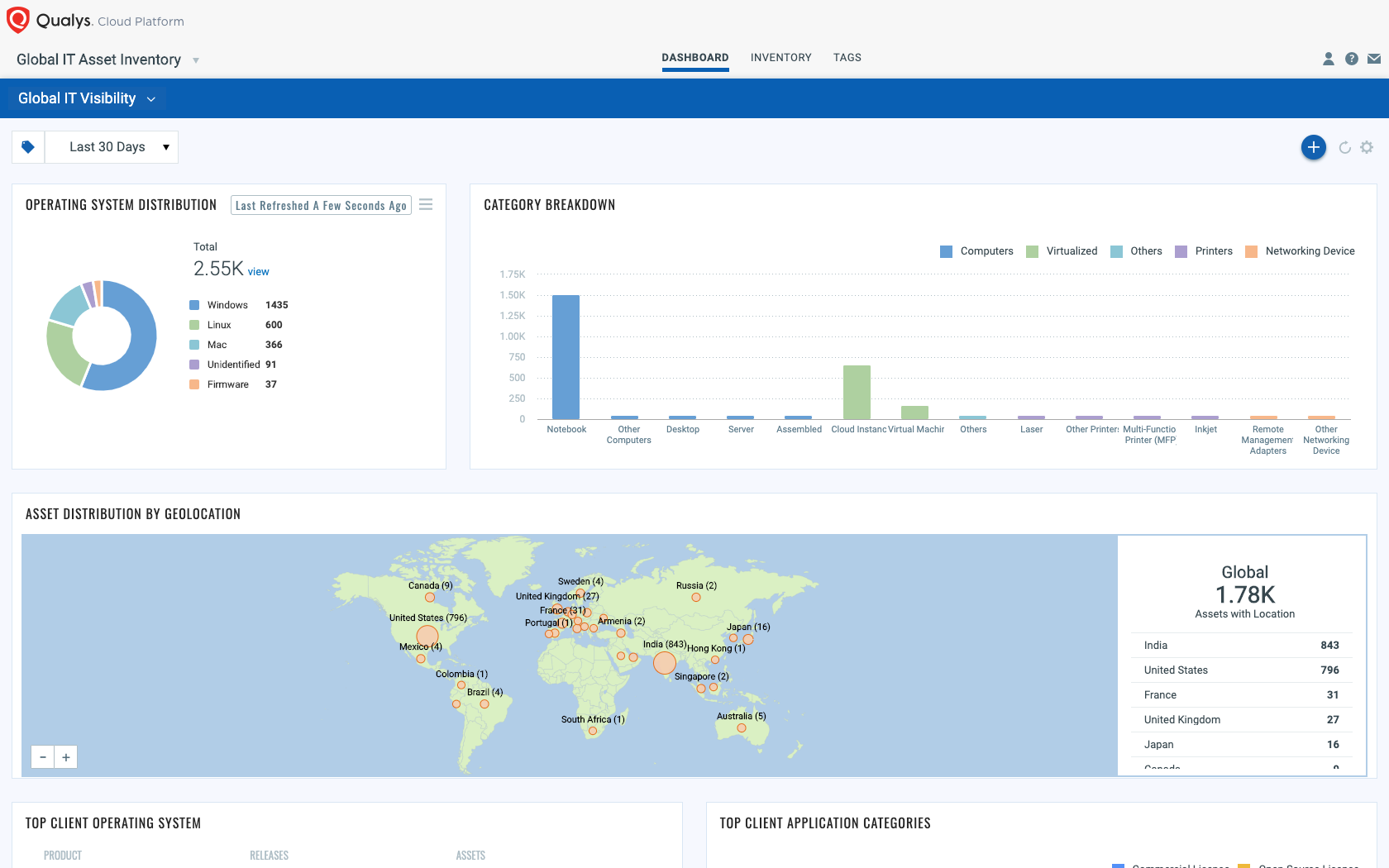The width and height of the screenshot is (1389, 868).
Task: Click the view link next to asset total
Action: pos(258,271)
